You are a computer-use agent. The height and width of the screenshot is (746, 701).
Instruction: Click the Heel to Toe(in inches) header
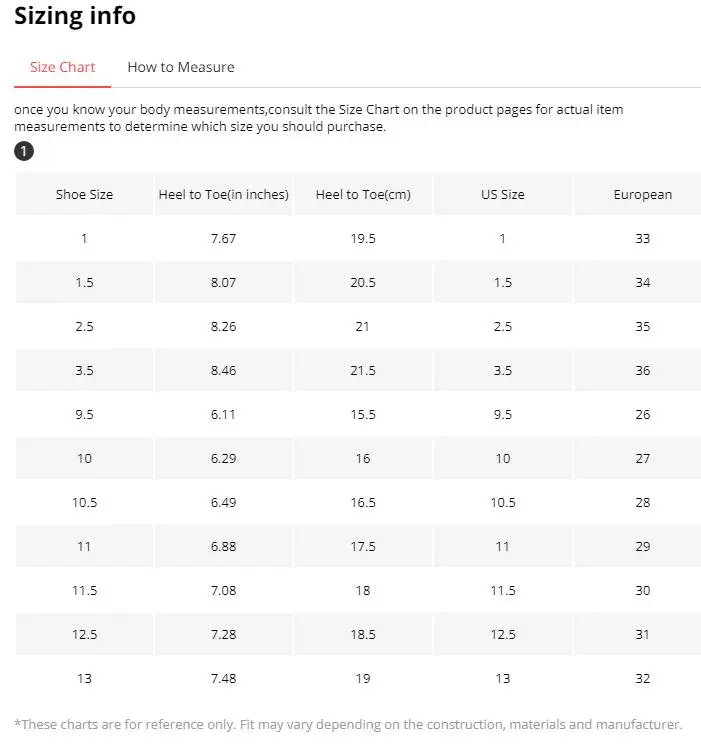[x=224, y=194]
